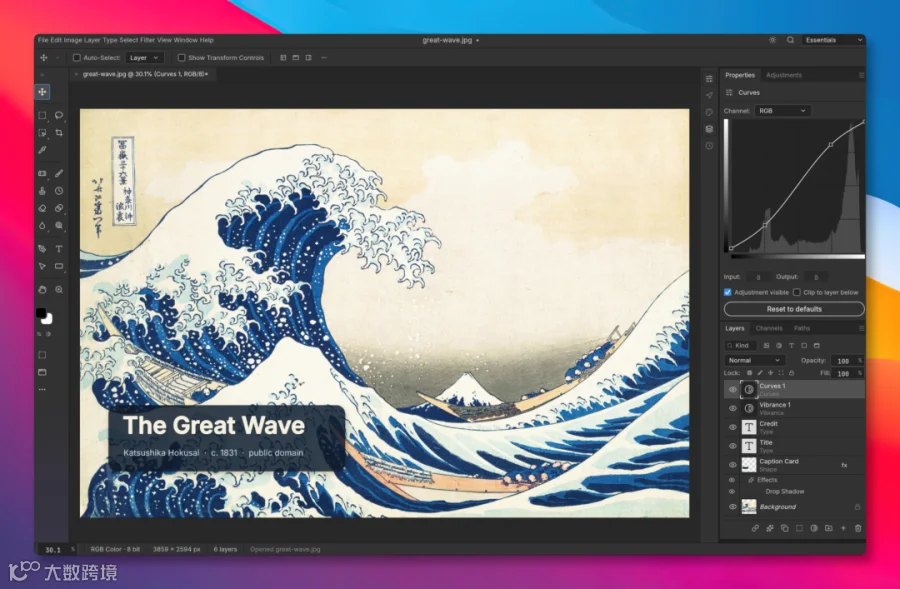Select the Eyedropper tool
The image size is (900, 589).
point(42,150)
